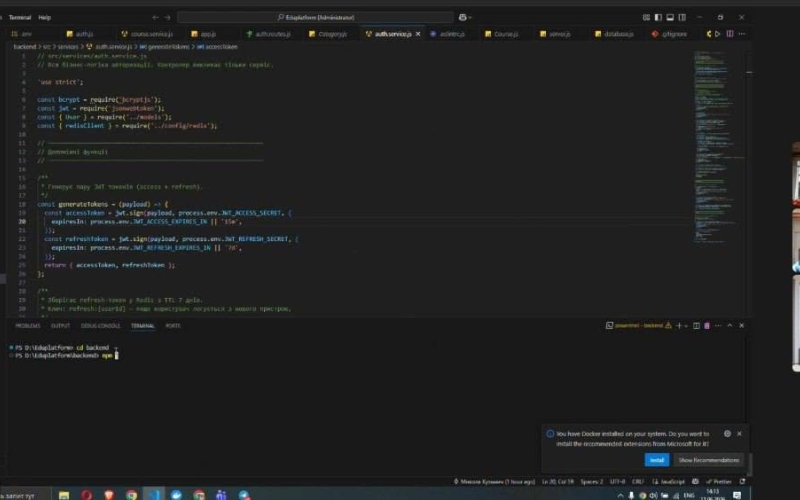800x500 pixels.
Task: Click the Git blame author status bar entry
Action: 494,482
